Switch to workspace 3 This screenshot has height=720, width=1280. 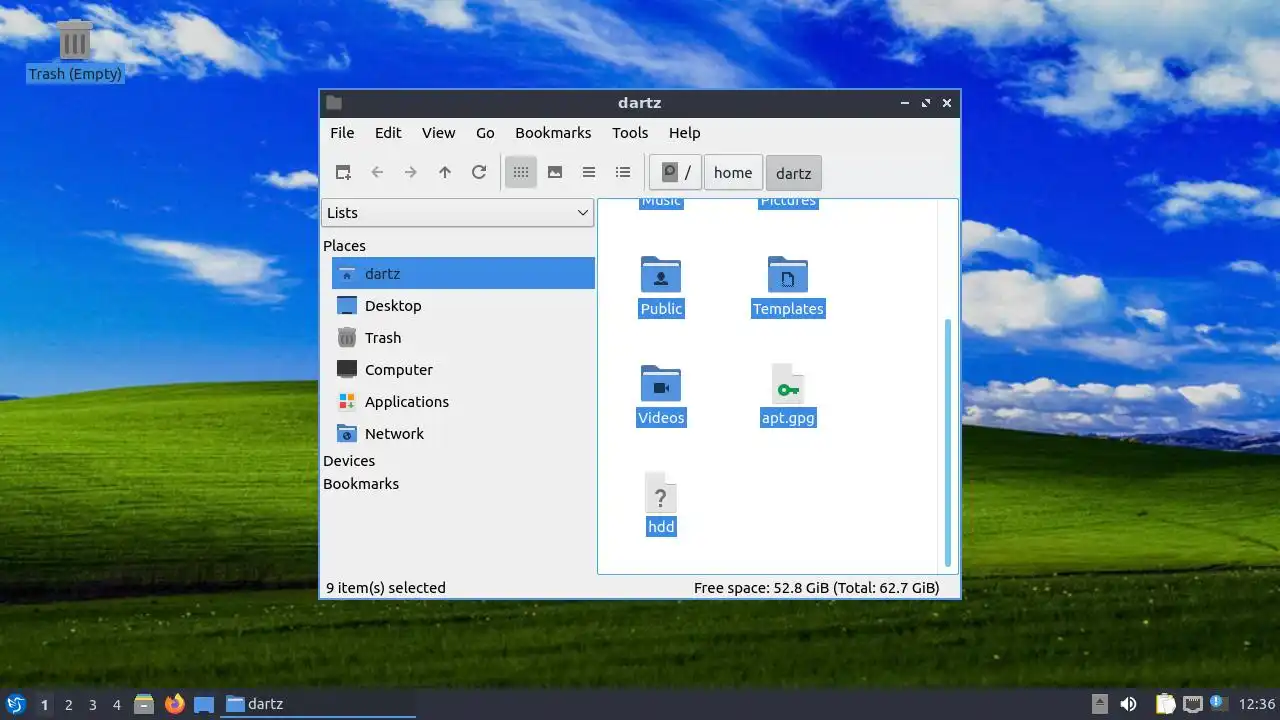click(92, 705)
